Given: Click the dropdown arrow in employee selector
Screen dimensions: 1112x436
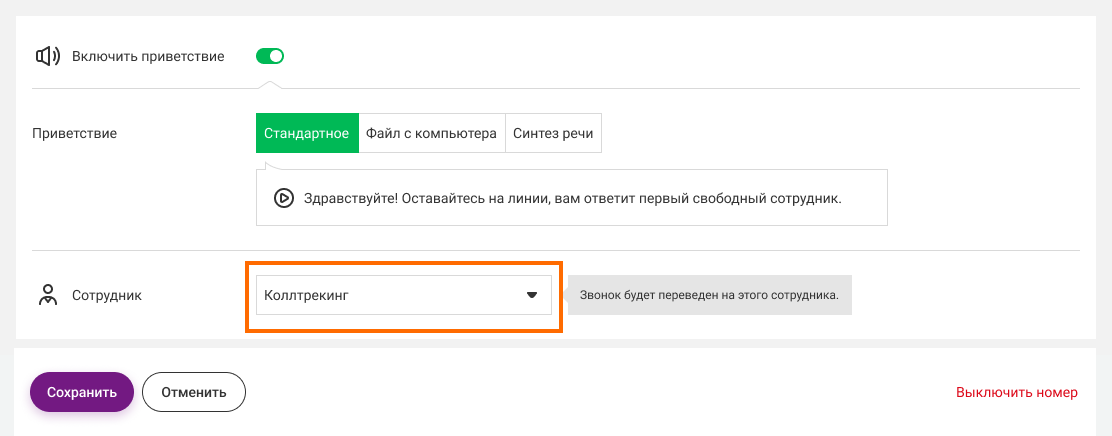Looking at the screenshot, I should [x=532, y=295].
